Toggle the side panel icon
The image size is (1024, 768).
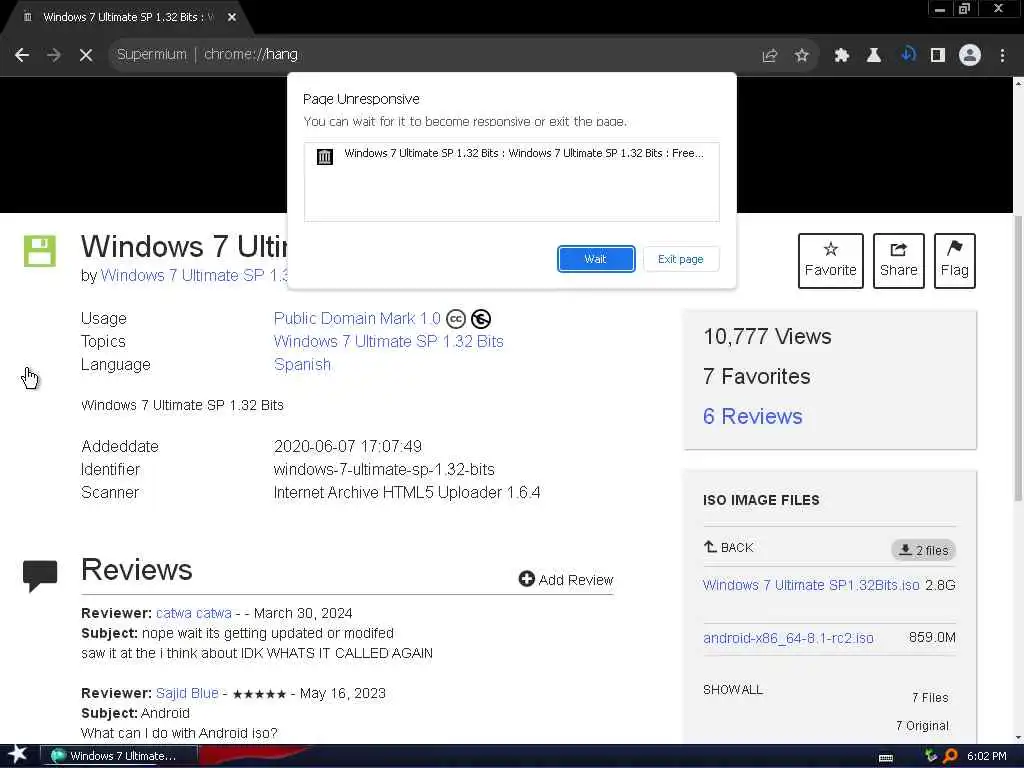[938, 56]
